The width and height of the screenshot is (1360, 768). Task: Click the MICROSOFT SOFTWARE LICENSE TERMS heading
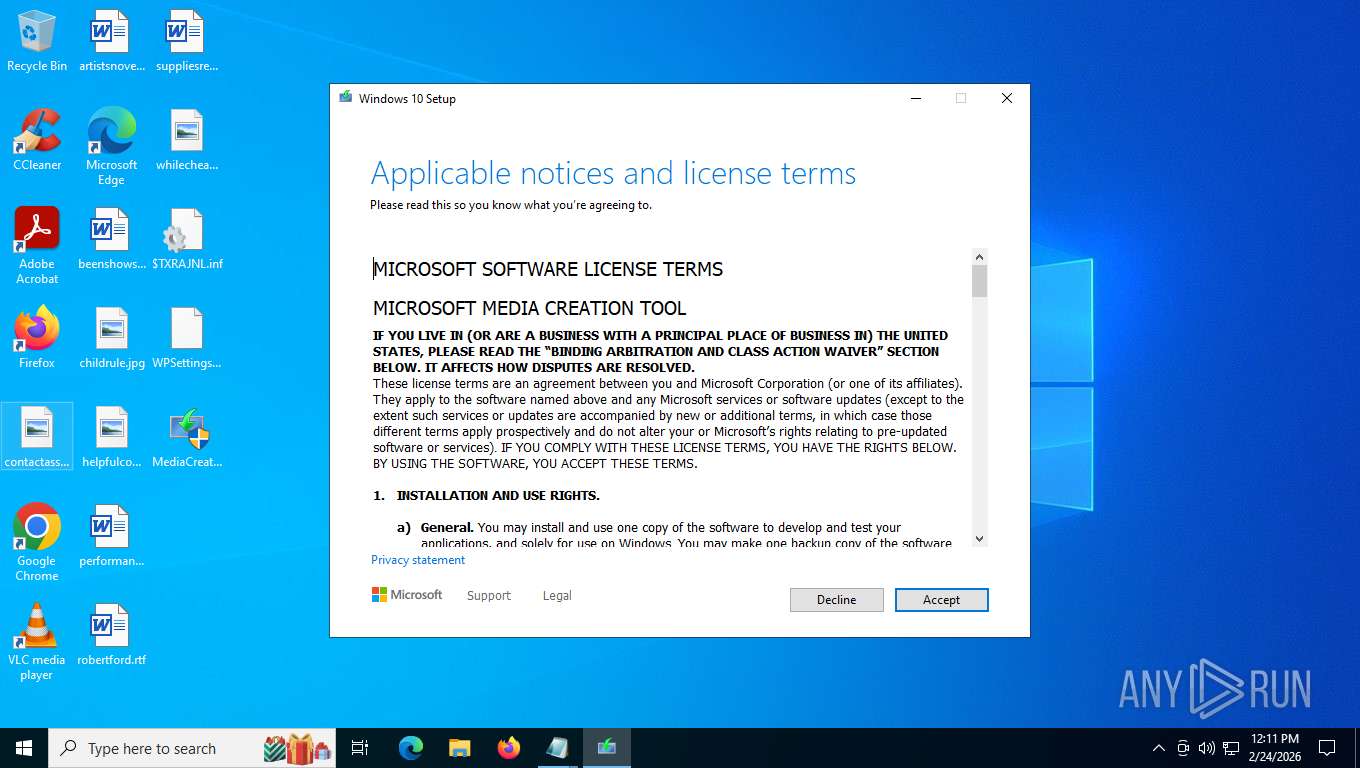(548, 269)
